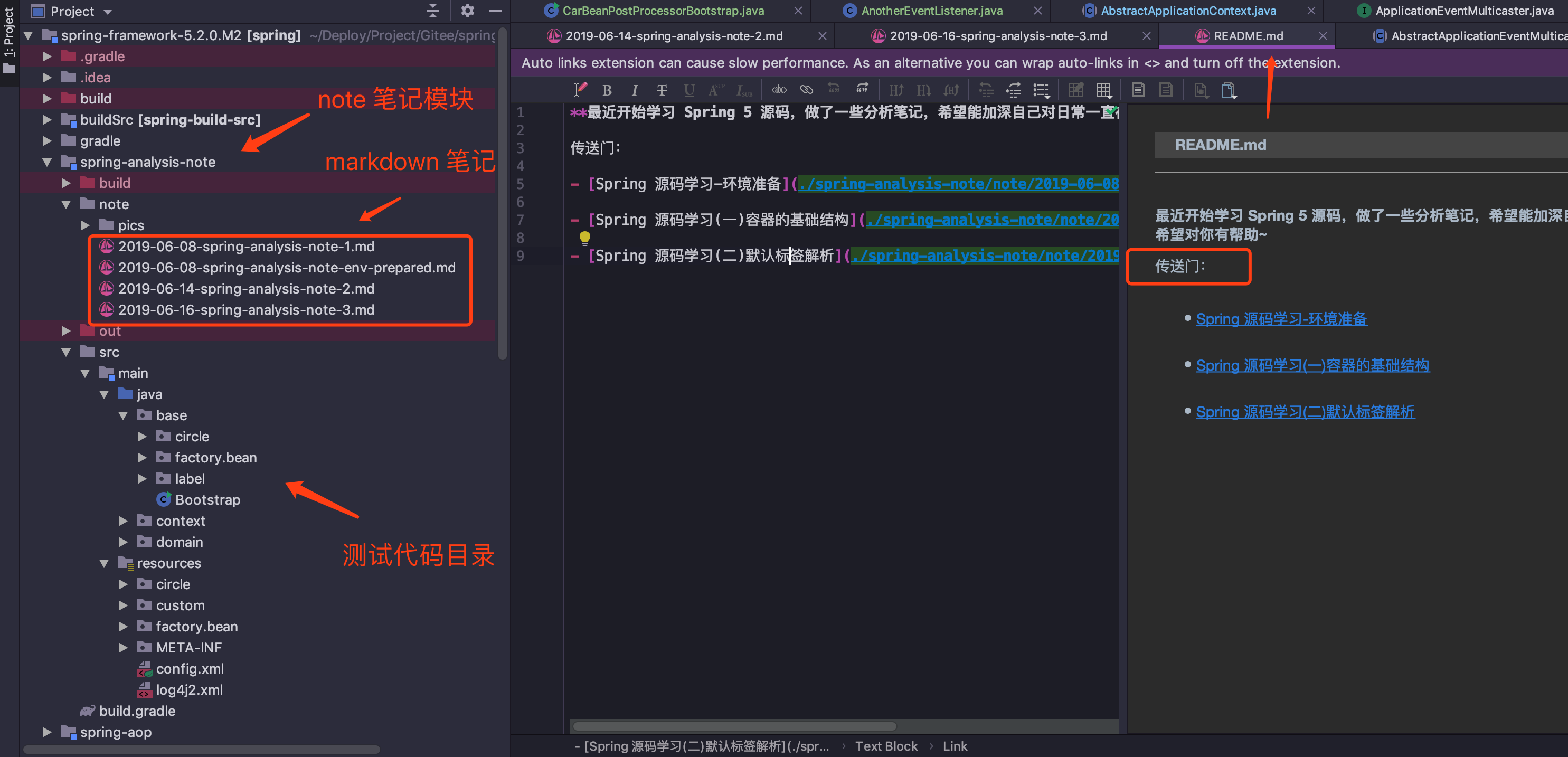
Task: Collapse the spring-analysis-note module
Action: pyautogui.click(x=47, y=162)
